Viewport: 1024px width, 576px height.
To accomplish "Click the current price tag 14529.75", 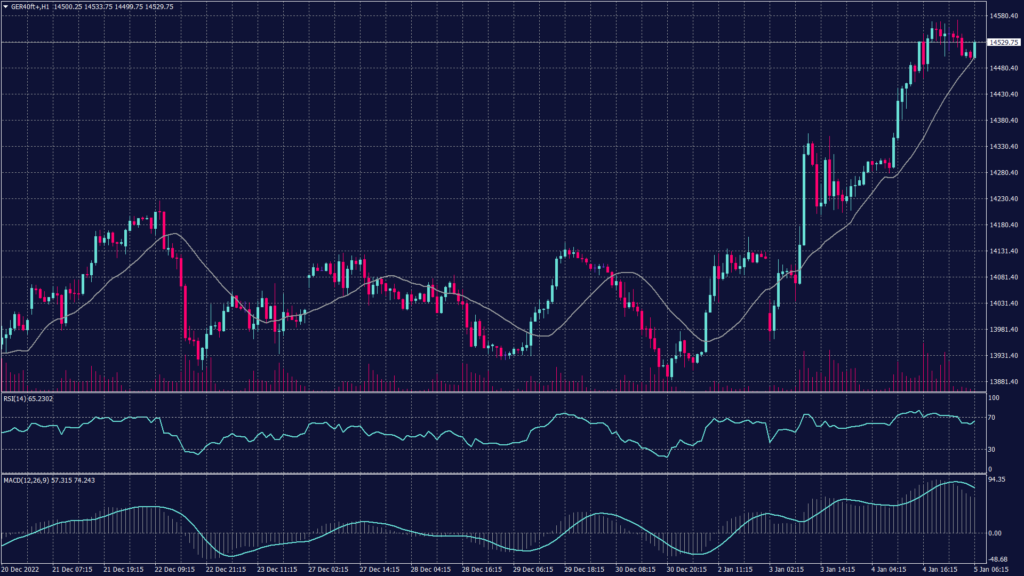I will click(1003, 42).
